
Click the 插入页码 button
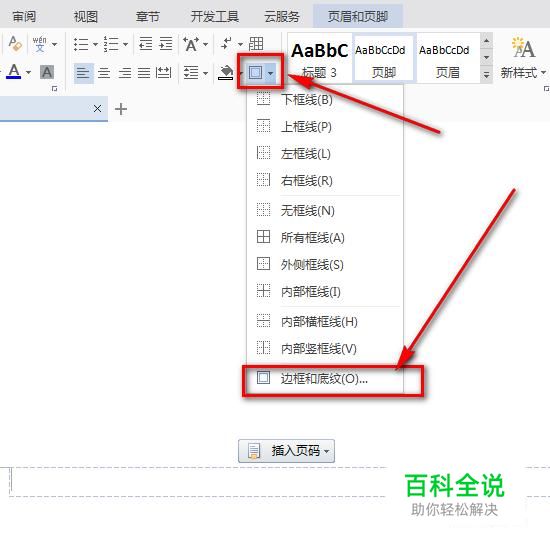click(286, 451)
